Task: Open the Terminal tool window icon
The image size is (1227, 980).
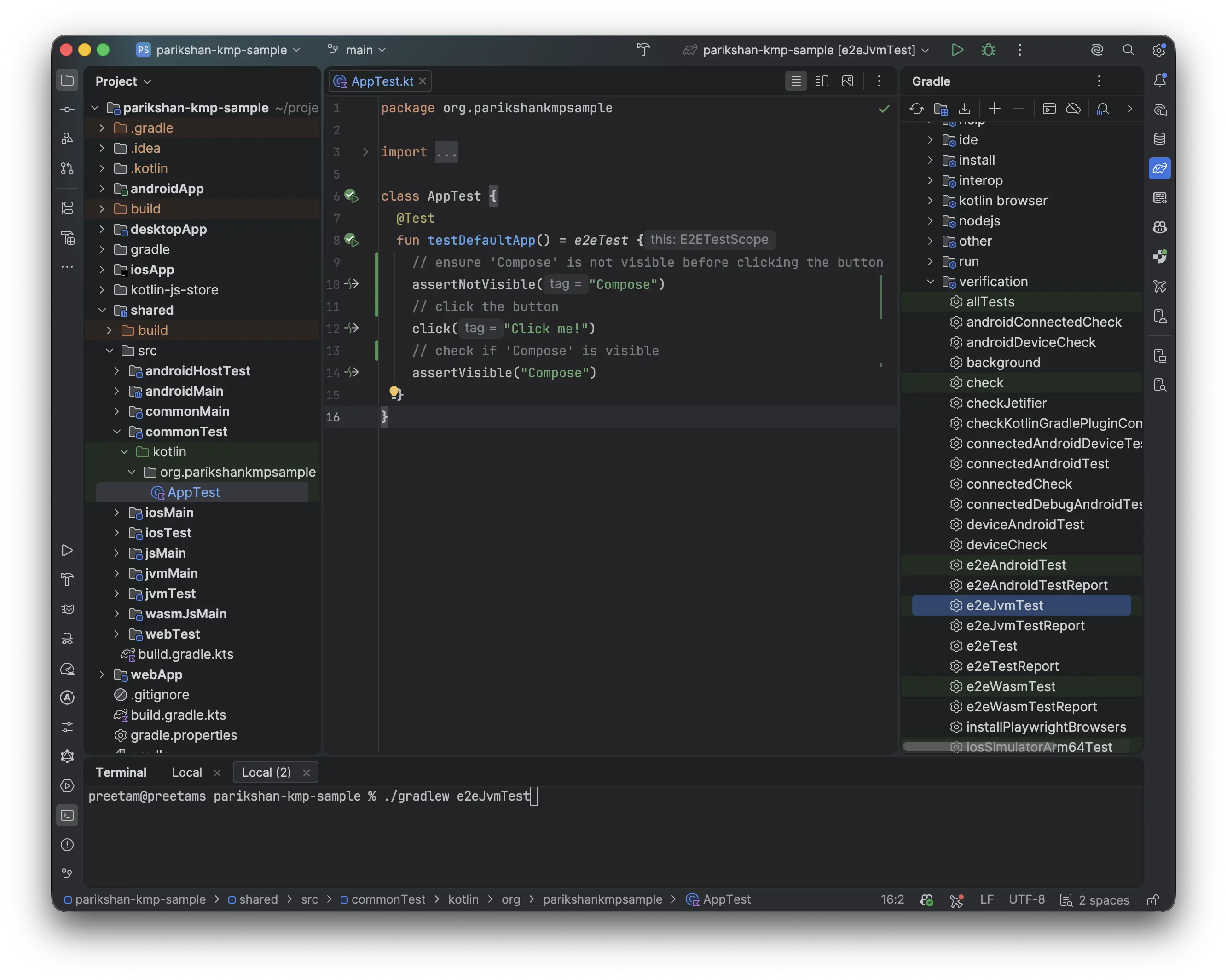Action: (x=67, y=816)
